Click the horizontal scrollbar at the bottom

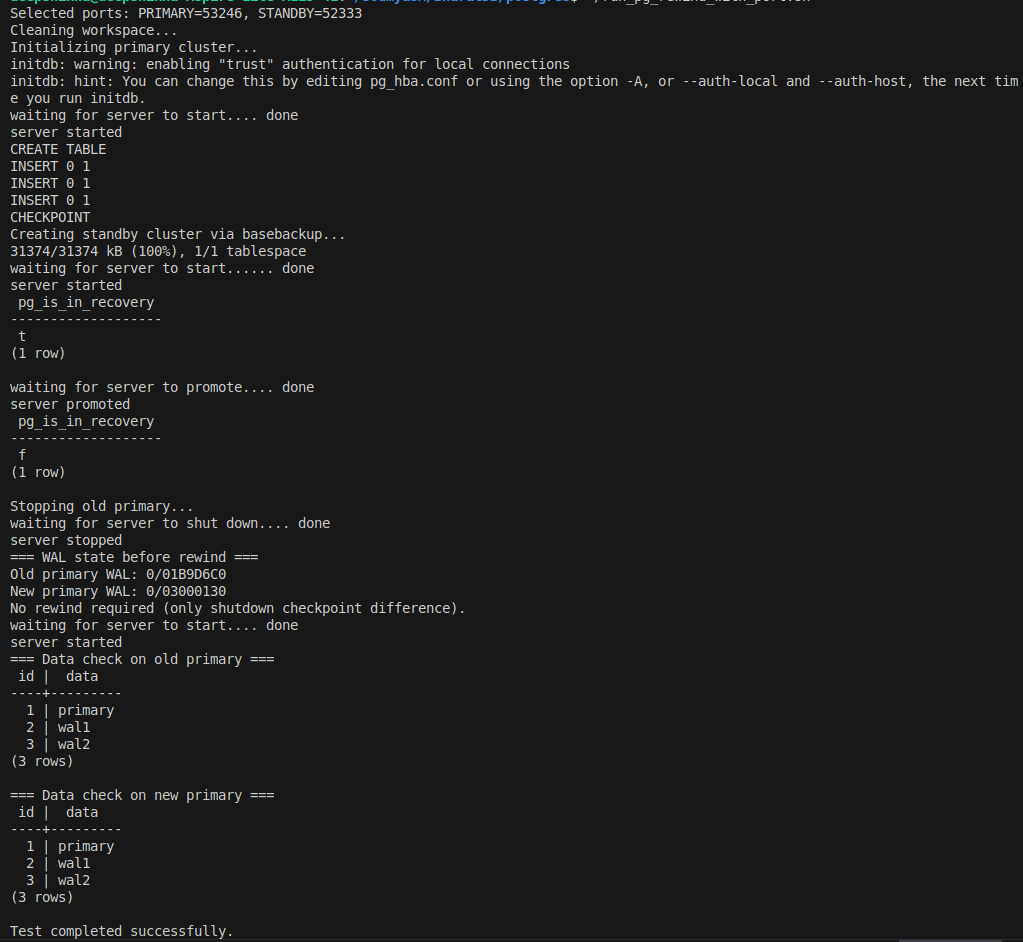click(x=948, y=939)
